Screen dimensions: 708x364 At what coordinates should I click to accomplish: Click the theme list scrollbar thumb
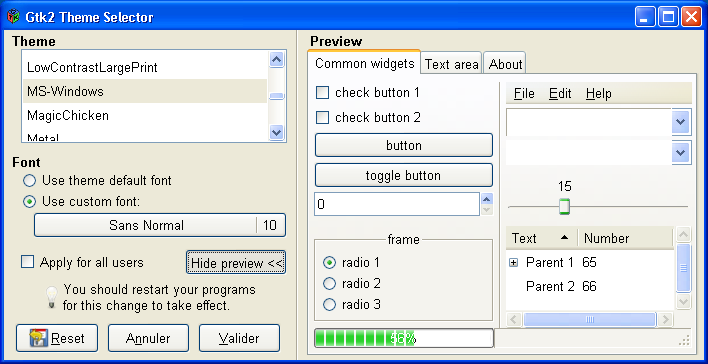pos(276,96)
